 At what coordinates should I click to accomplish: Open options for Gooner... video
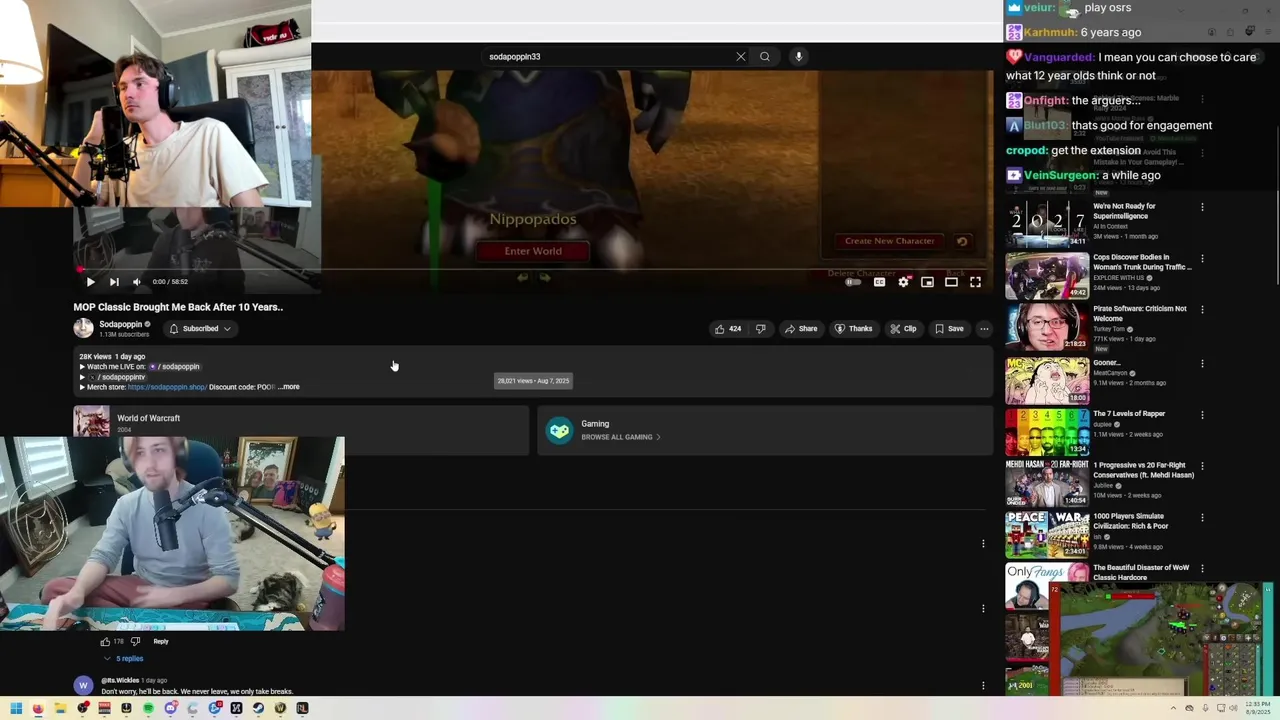click(1202, 363)
